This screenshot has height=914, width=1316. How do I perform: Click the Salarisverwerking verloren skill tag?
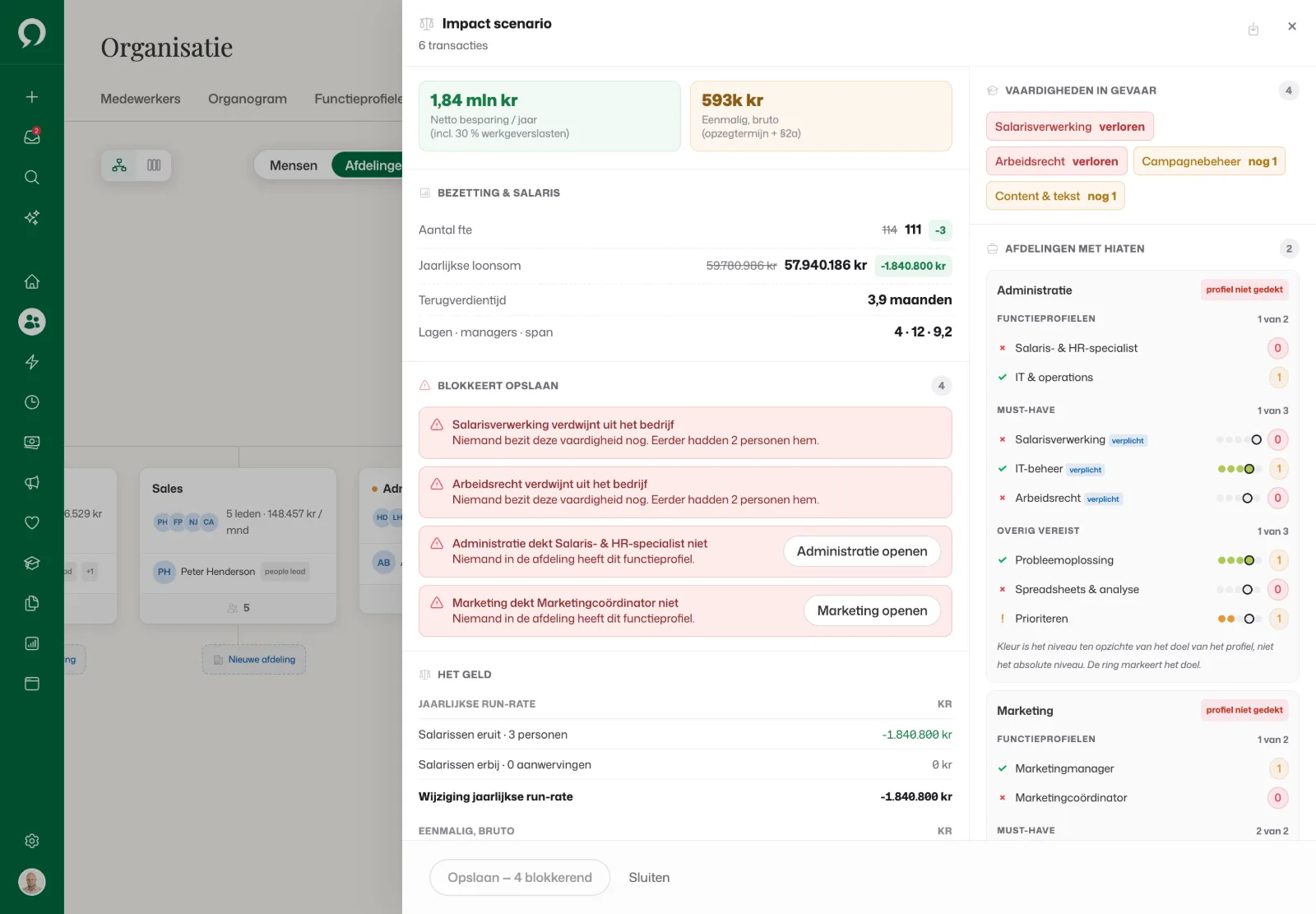point(1070,127)
